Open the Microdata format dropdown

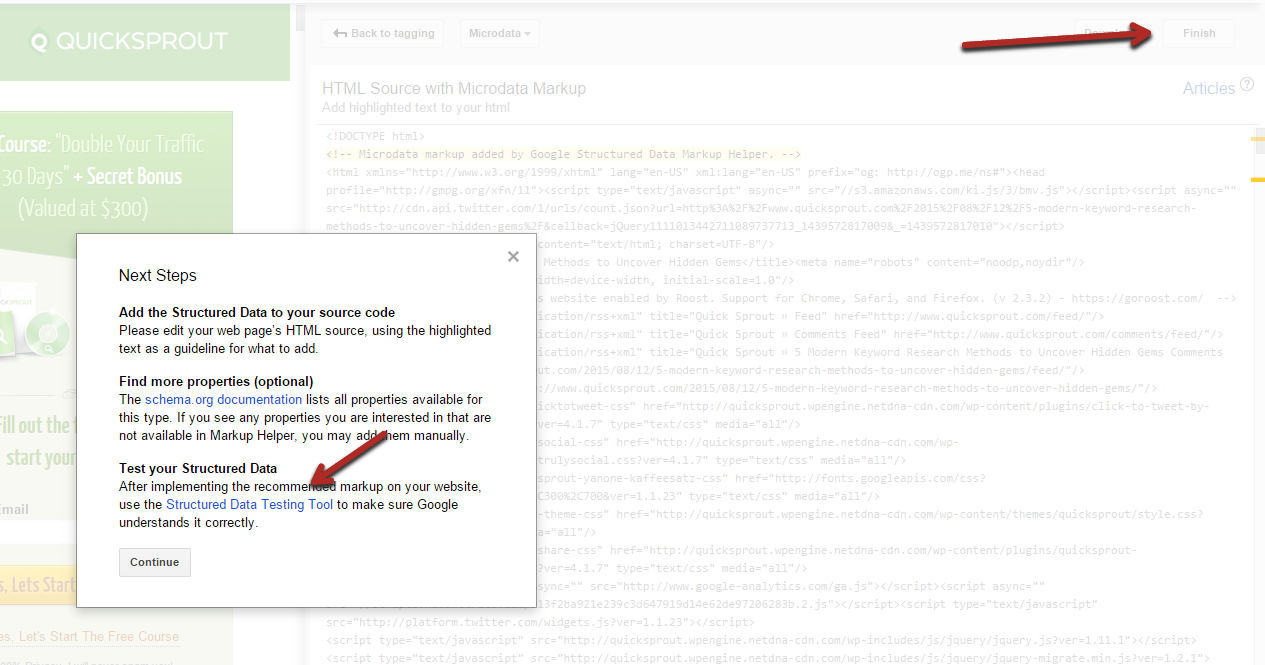pyautogui.click(x=500, y=33)
